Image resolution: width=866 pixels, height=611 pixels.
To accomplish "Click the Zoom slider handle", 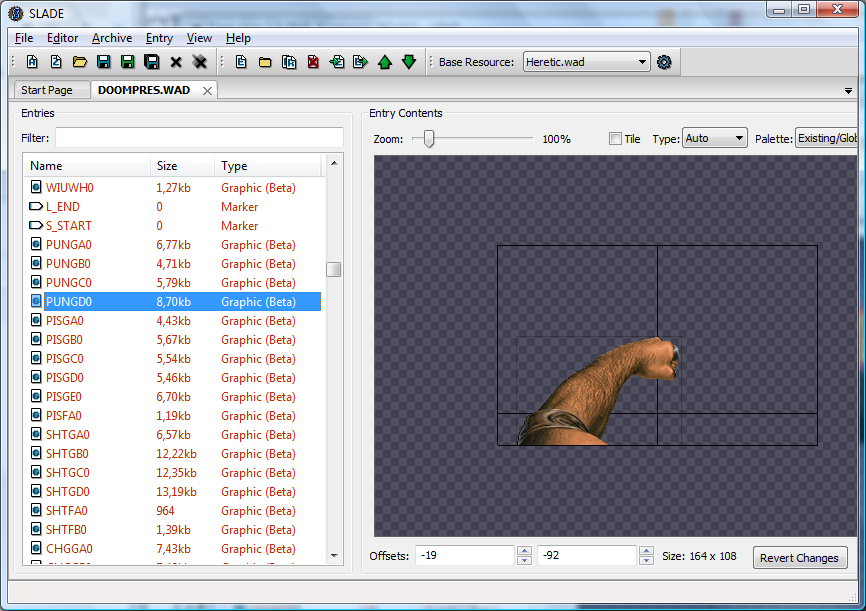I will tap(429, 139).
